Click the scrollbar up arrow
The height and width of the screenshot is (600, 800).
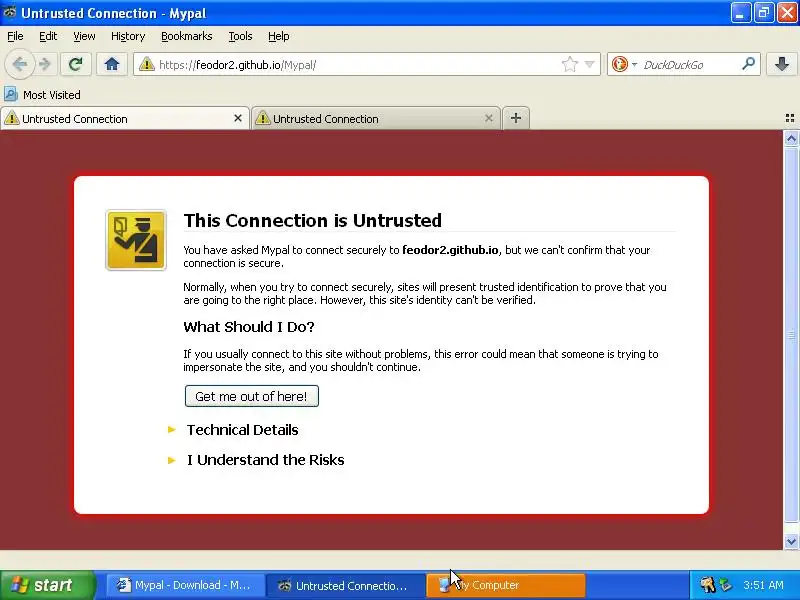791,139
